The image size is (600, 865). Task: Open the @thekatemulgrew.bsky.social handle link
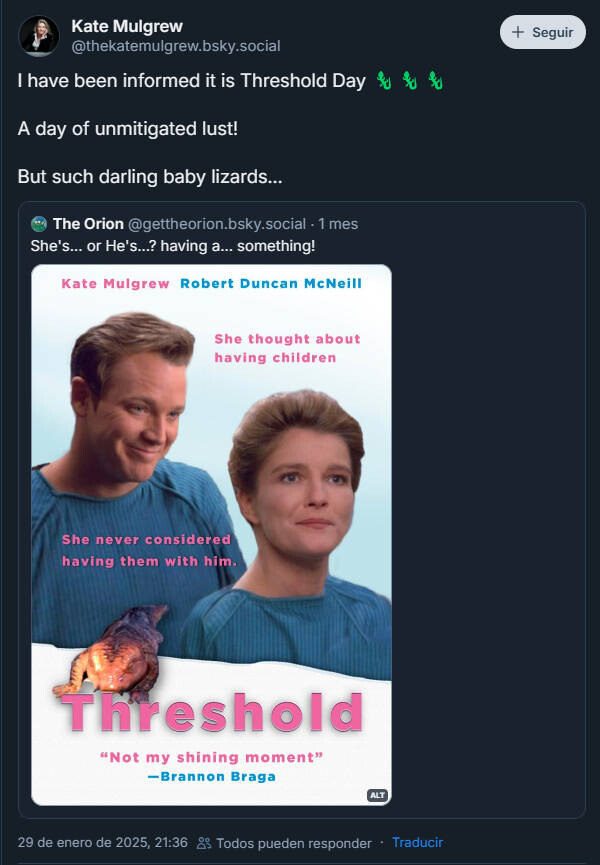[176, 46]
